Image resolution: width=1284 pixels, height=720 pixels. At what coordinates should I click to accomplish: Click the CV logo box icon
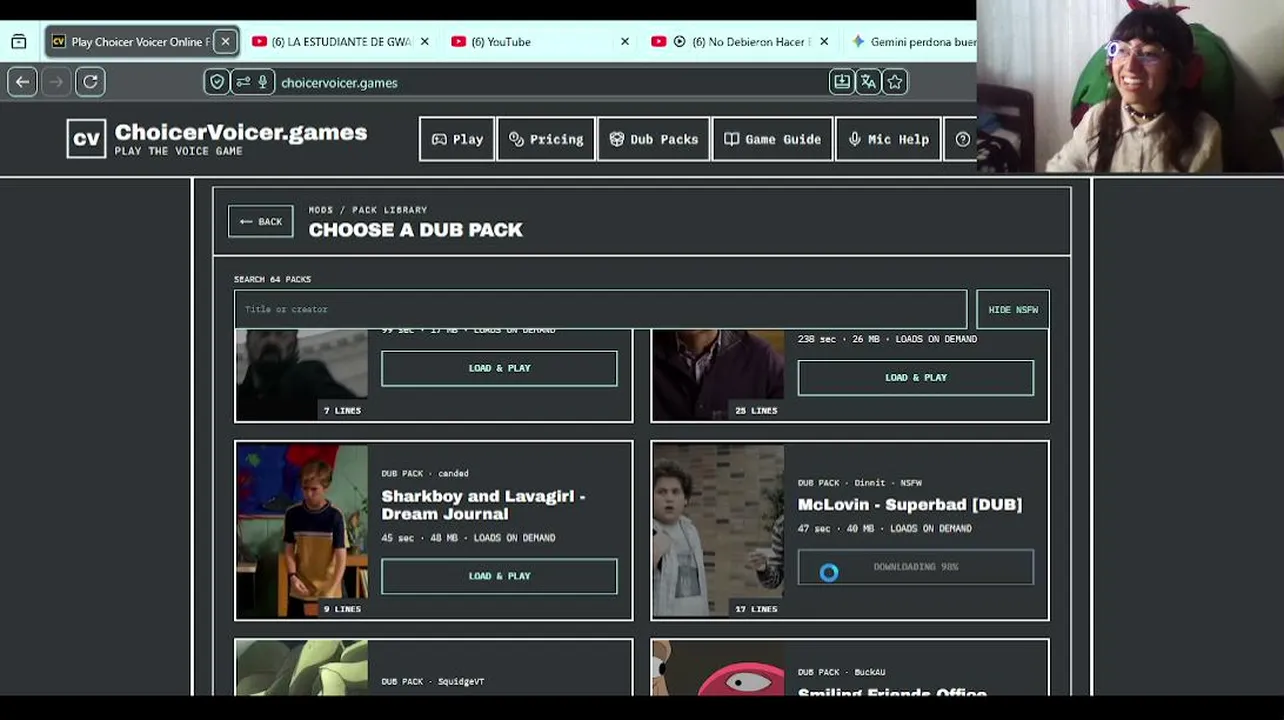tap(86, 139)
